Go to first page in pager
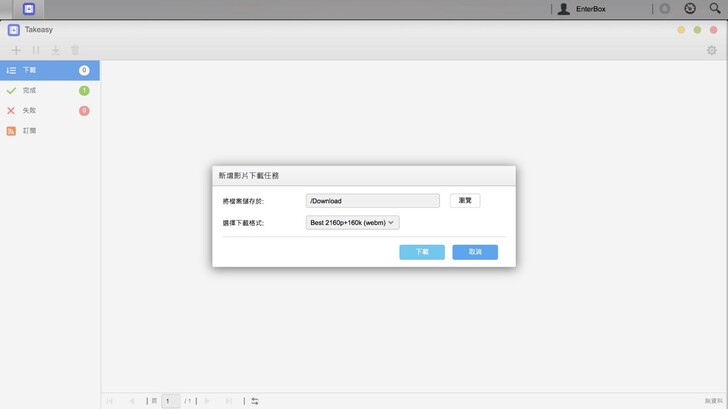The image size is (728, 409). pos(110,401)
